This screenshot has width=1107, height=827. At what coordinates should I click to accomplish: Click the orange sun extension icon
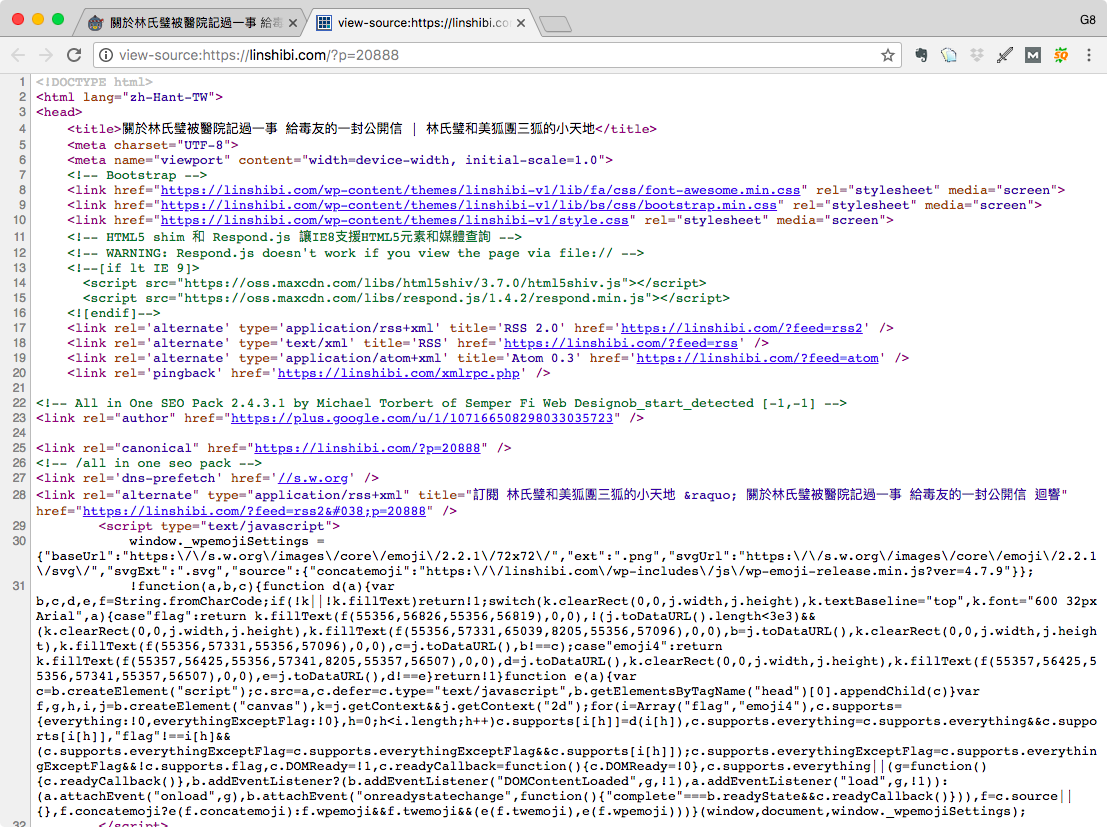[x=1061, y=55]
